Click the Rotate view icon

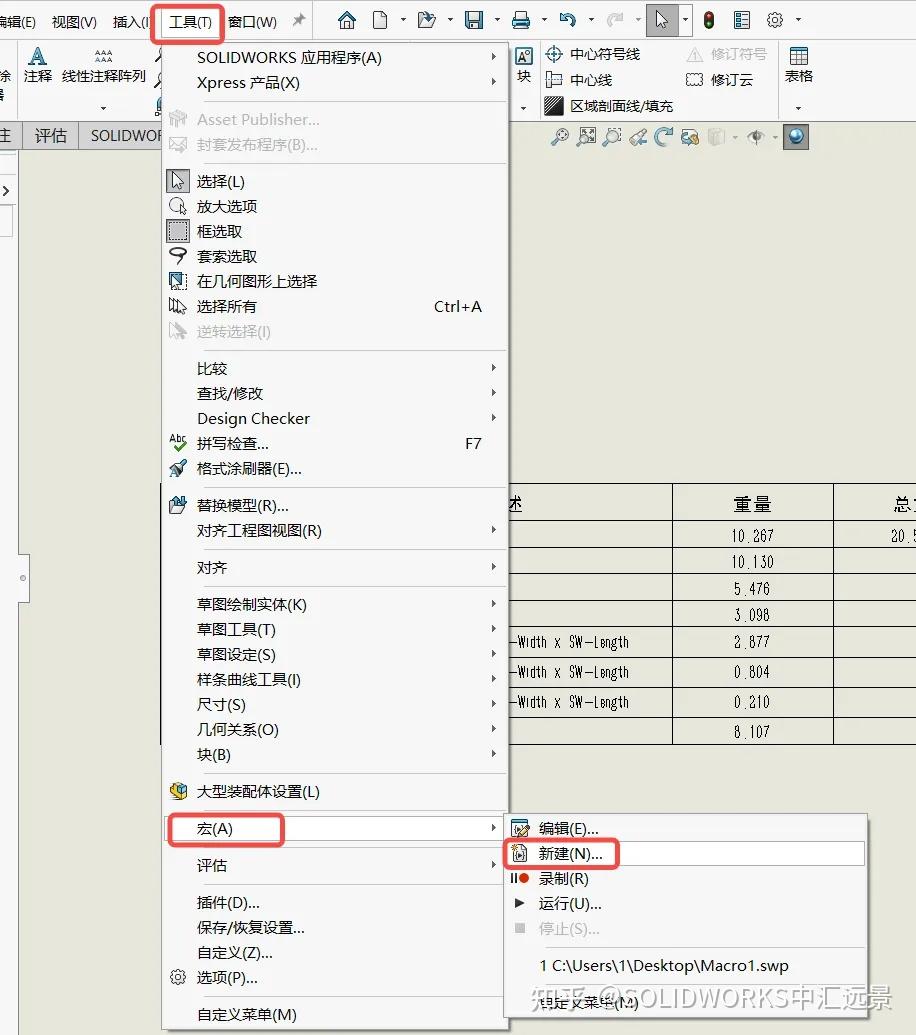click(x=663, y=137)
